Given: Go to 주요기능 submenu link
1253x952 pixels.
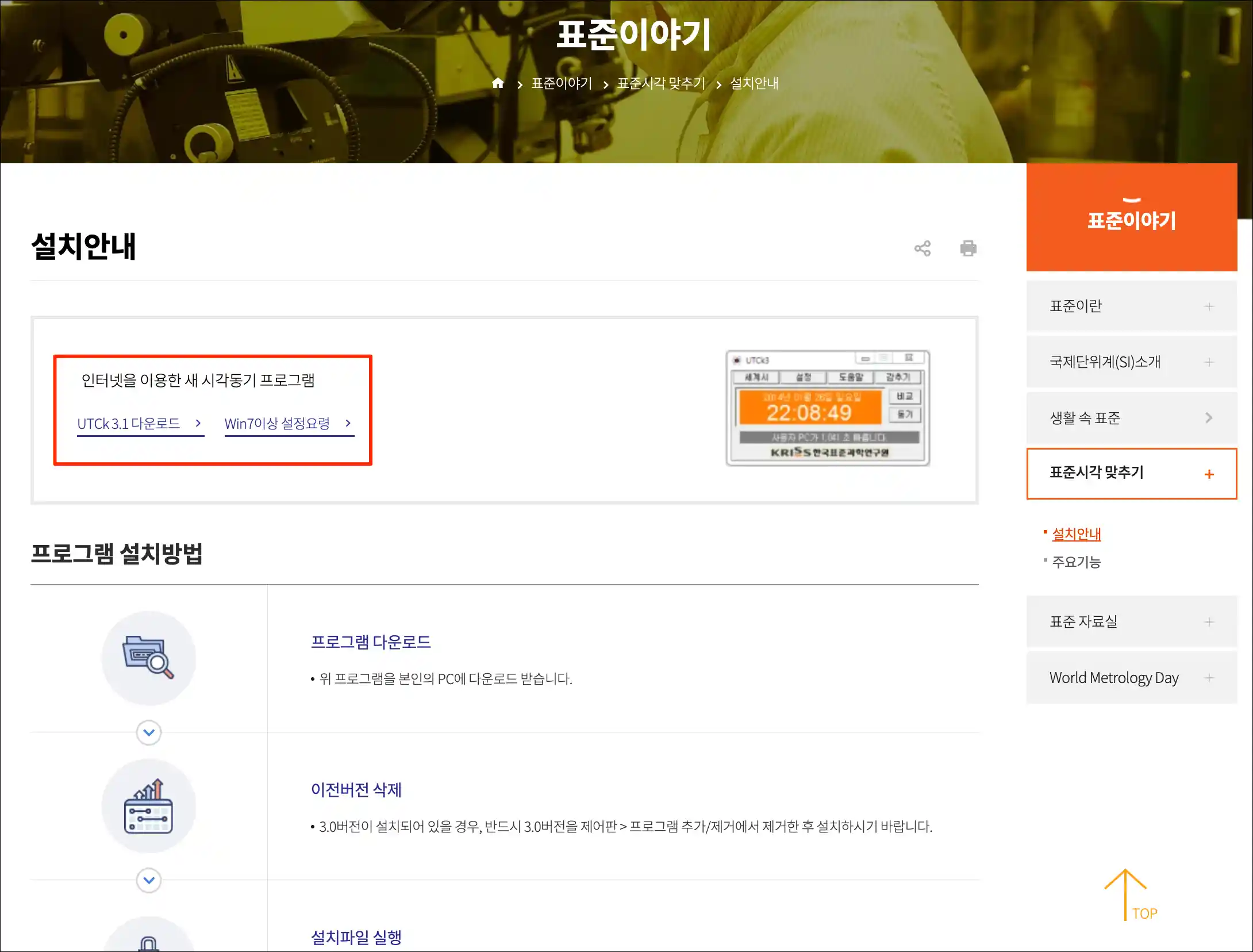Looking at the screenshot, I should [1077, 562].
